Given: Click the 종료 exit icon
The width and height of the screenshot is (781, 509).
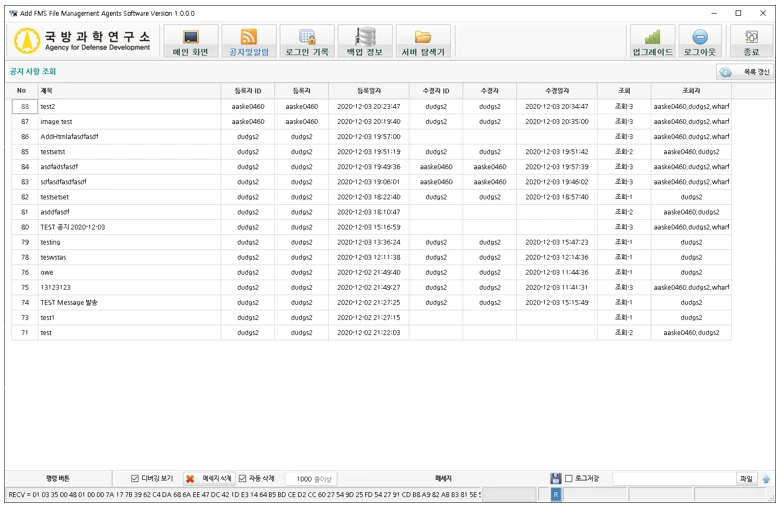Looking at the screenshot, I should 751,37.
